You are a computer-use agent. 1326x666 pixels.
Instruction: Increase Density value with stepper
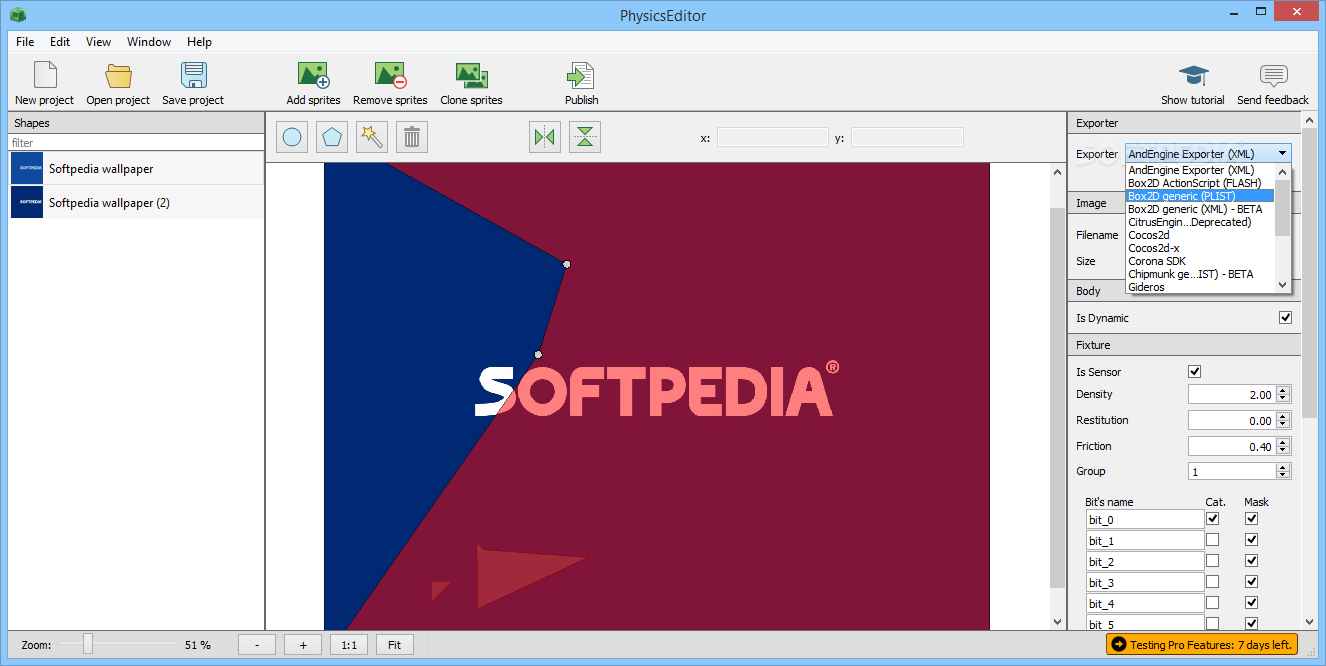pos(1284,390)
